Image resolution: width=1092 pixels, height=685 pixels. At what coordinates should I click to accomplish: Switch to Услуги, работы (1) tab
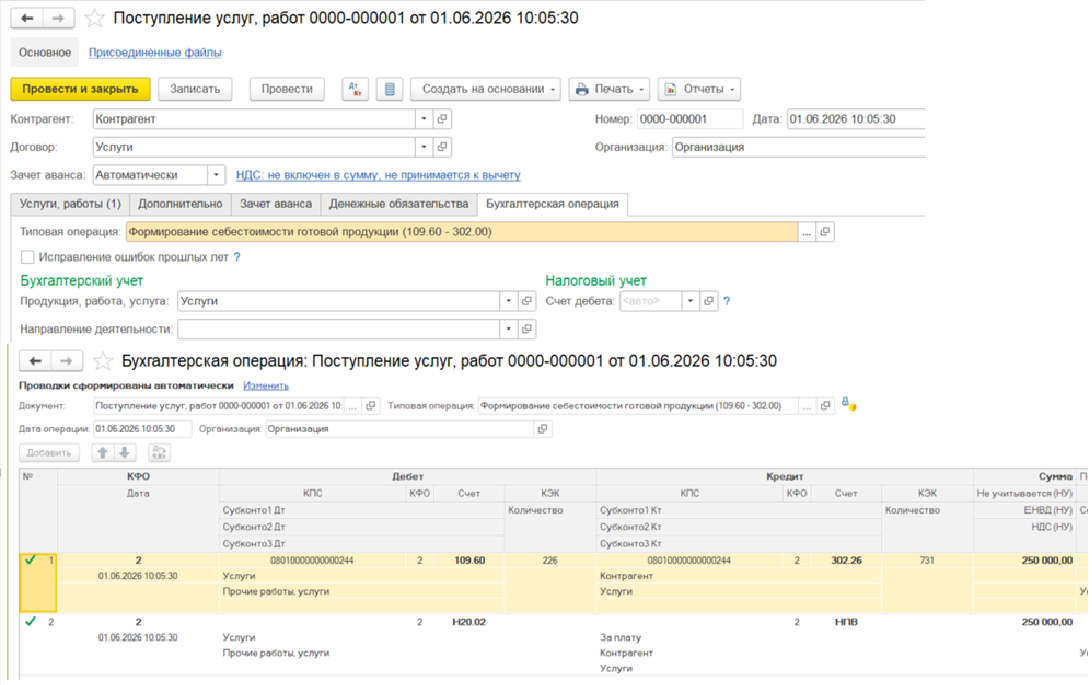click(70, 204)
